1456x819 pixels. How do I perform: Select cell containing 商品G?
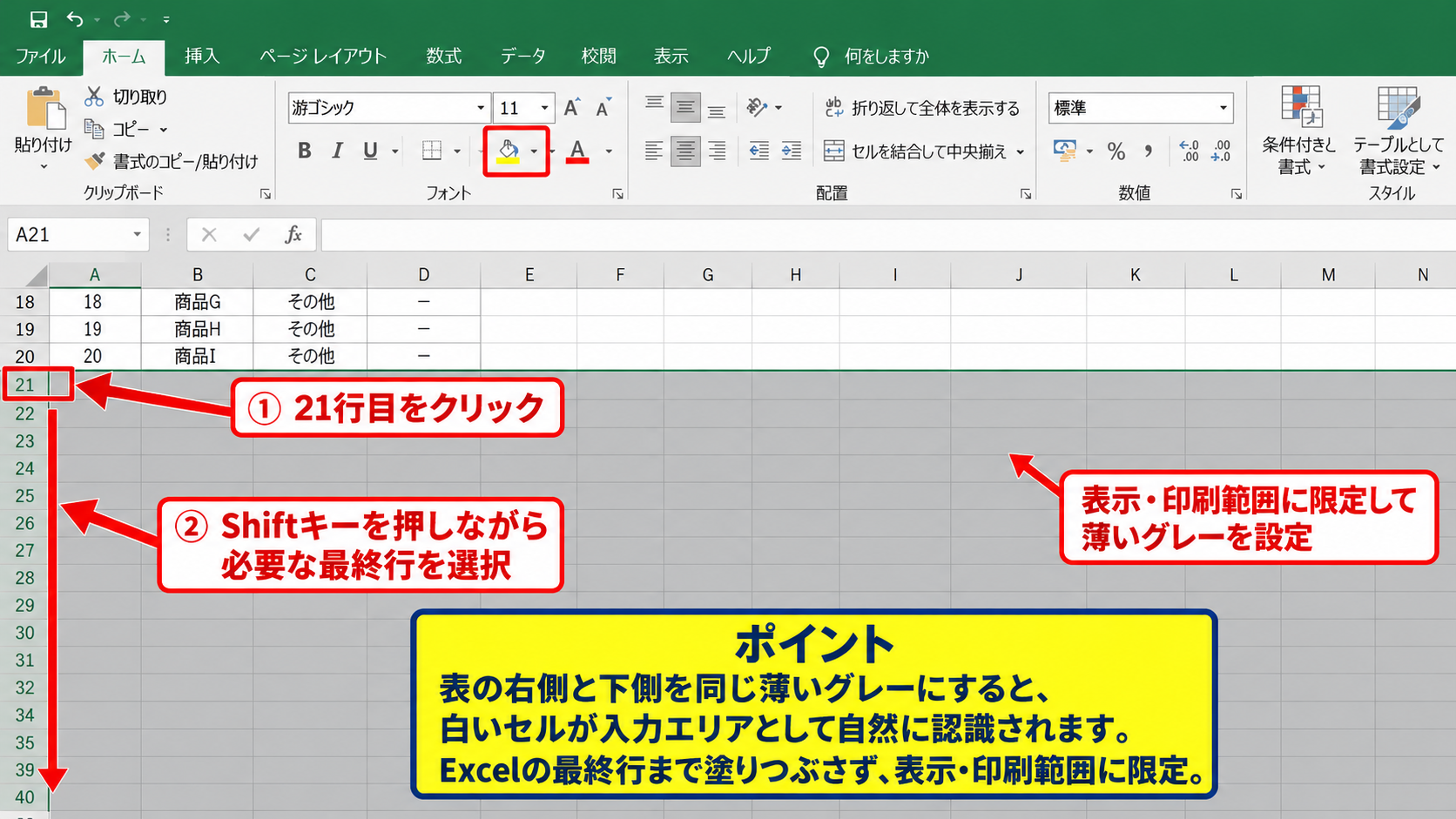click(198, 302)
